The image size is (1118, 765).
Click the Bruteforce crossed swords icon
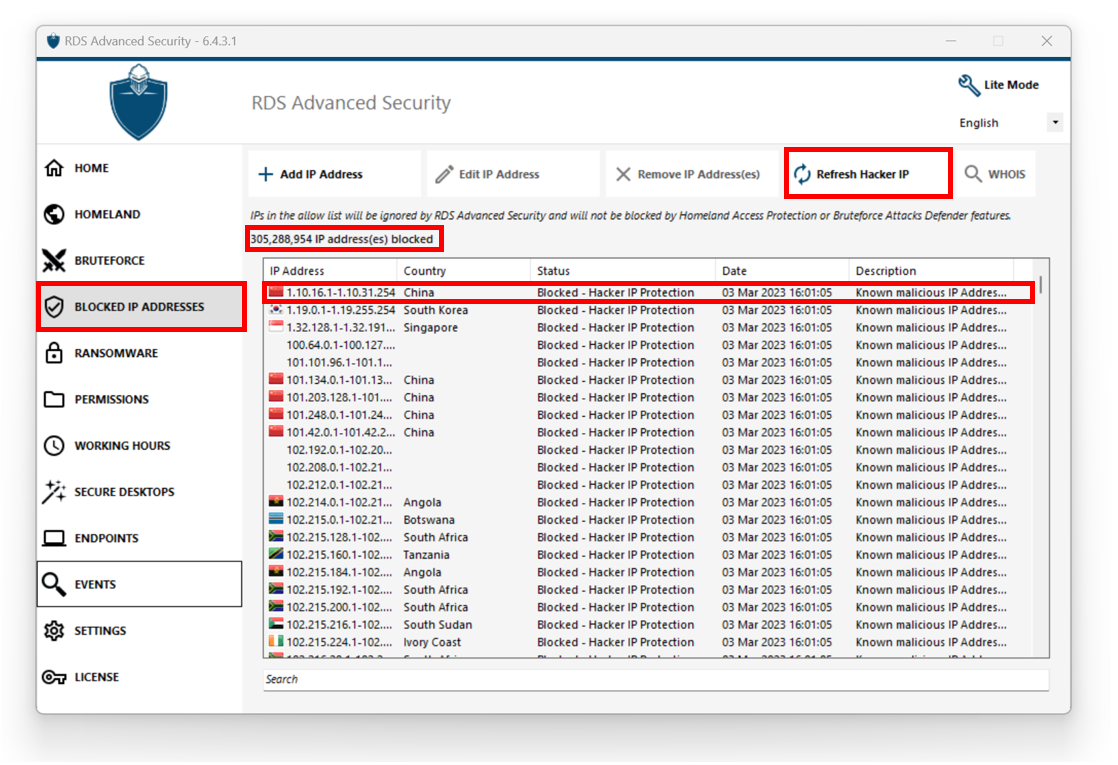(x=54, y=261)
